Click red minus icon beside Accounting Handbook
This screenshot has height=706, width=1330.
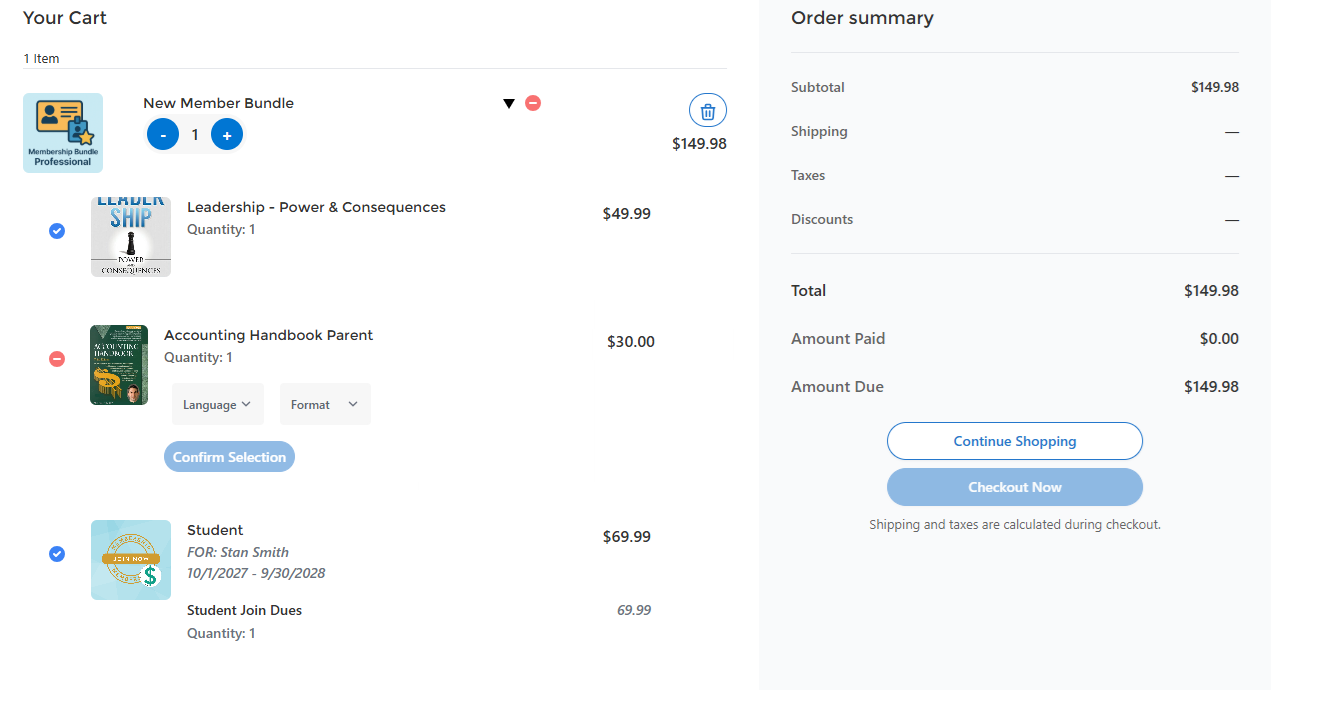57,358
